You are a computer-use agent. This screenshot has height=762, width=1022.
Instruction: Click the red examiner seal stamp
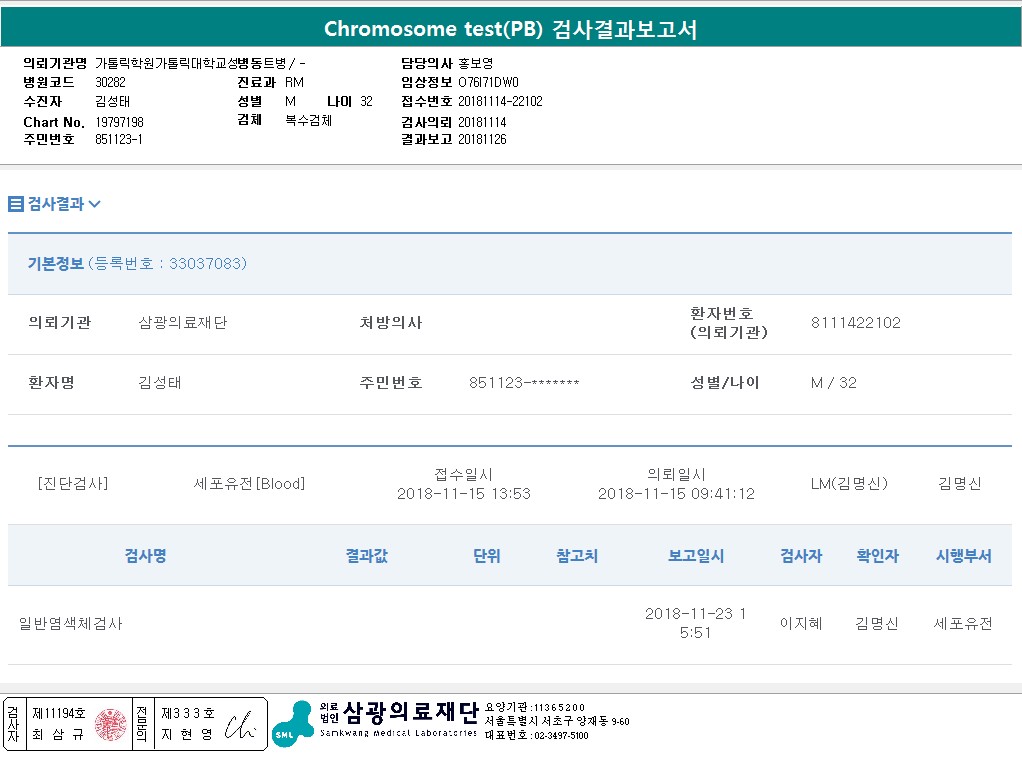[x=111, y=725]
